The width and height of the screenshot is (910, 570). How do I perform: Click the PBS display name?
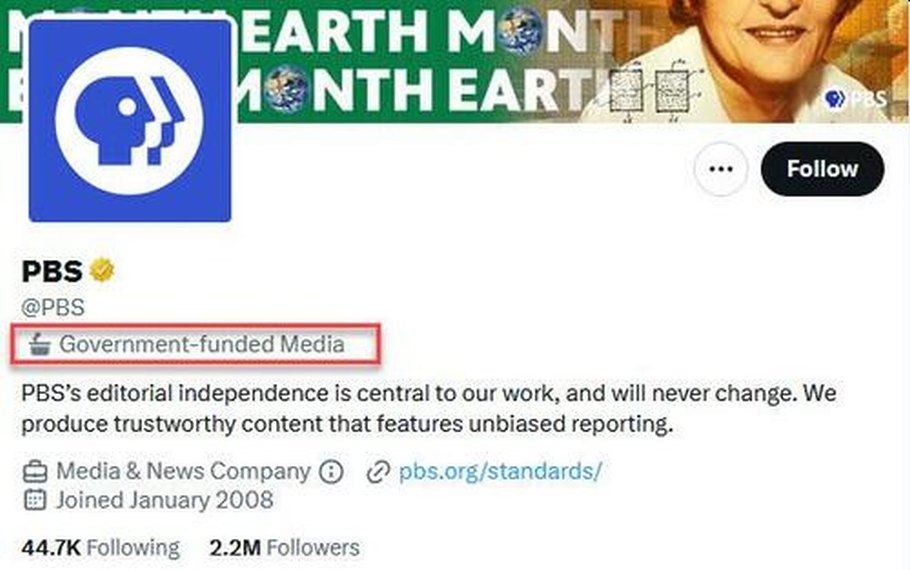(52, 270)
